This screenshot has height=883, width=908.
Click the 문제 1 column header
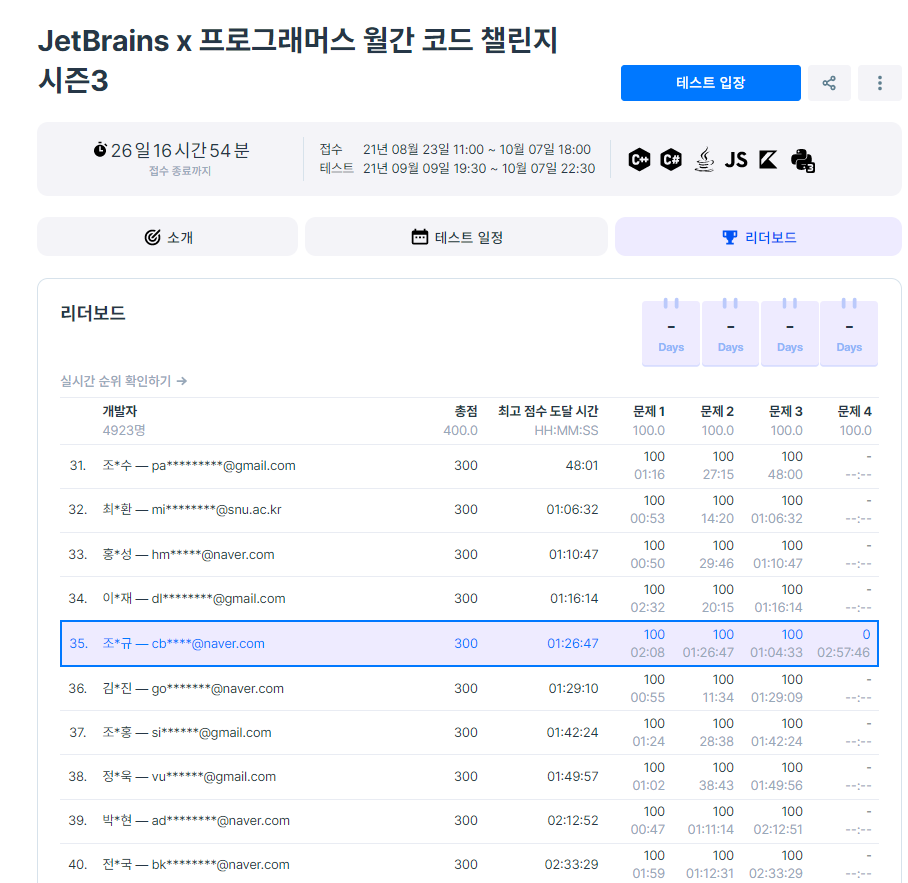pyautogui.click(x=649, y=411)
